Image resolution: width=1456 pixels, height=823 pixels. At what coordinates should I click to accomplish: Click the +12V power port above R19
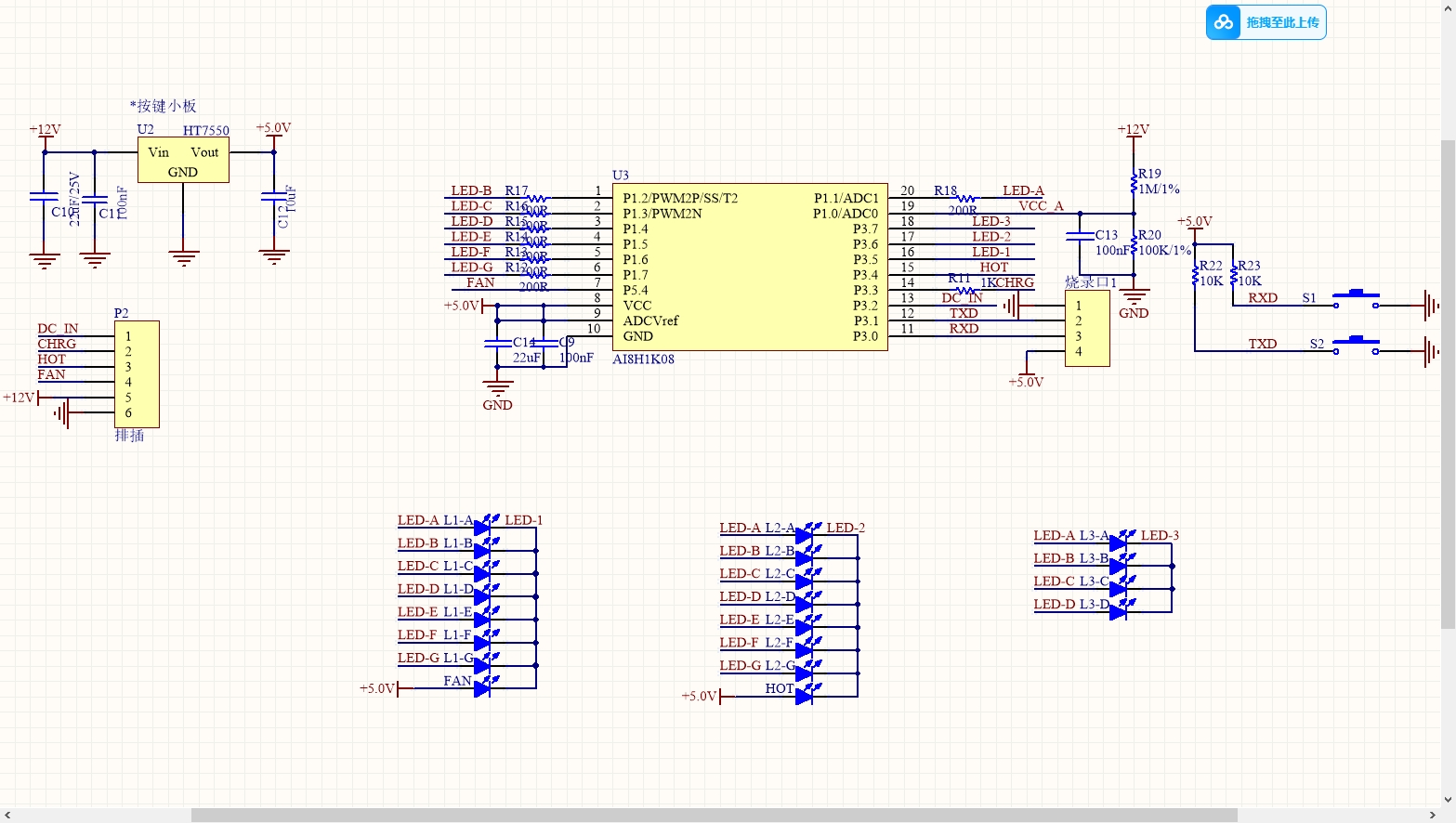click(1134, 130)
